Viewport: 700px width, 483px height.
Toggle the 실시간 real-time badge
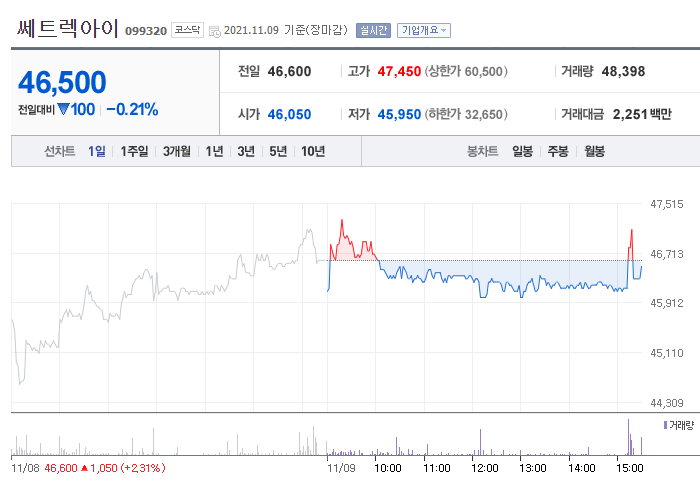373,30
